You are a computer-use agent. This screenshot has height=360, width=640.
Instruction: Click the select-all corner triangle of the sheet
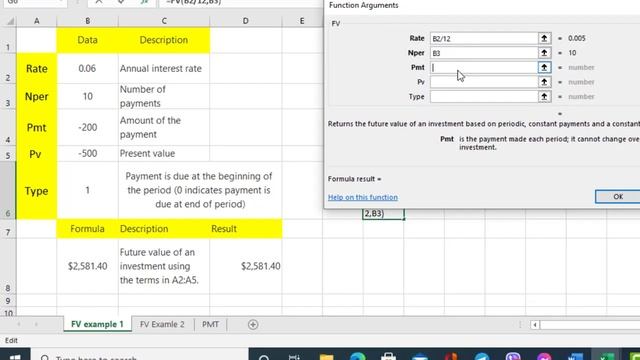tap(10, 21)
